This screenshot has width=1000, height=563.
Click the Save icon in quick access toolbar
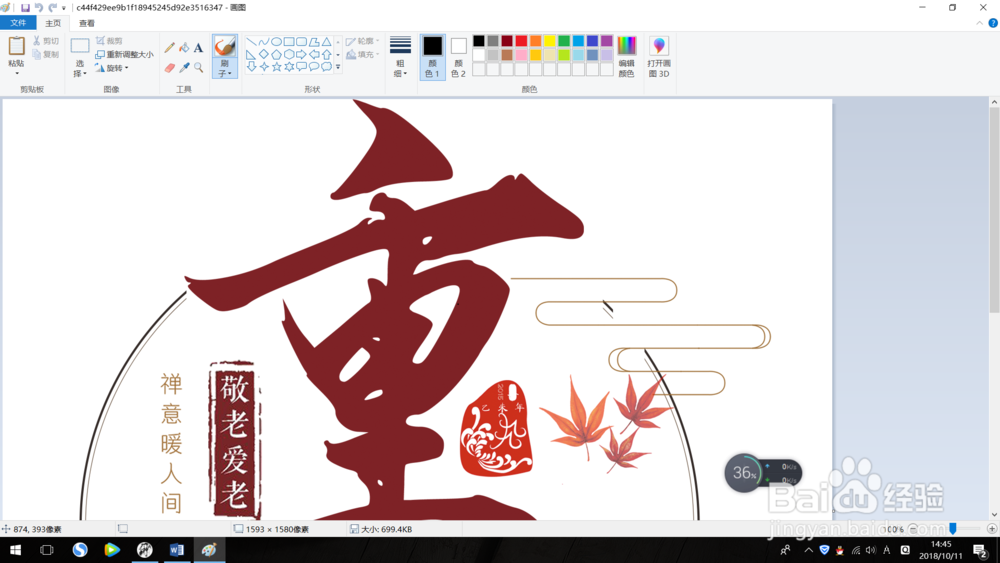click(x=26, y=8)
